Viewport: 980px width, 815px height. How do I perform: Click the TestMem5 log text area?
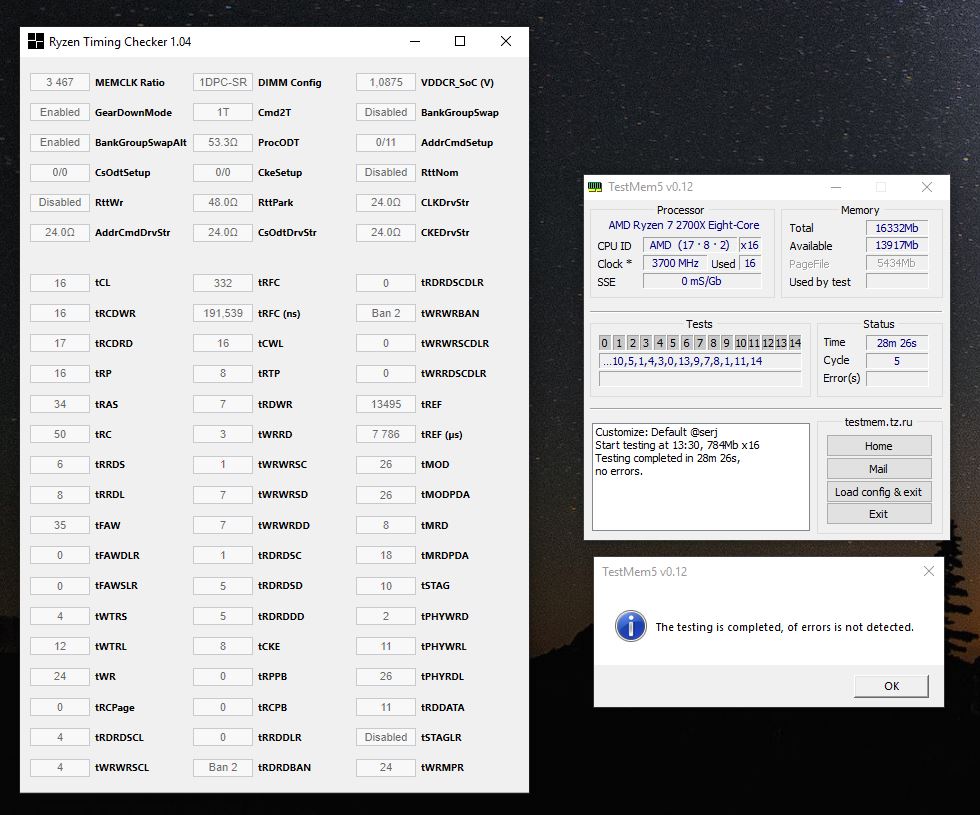(x=701, y=477)
